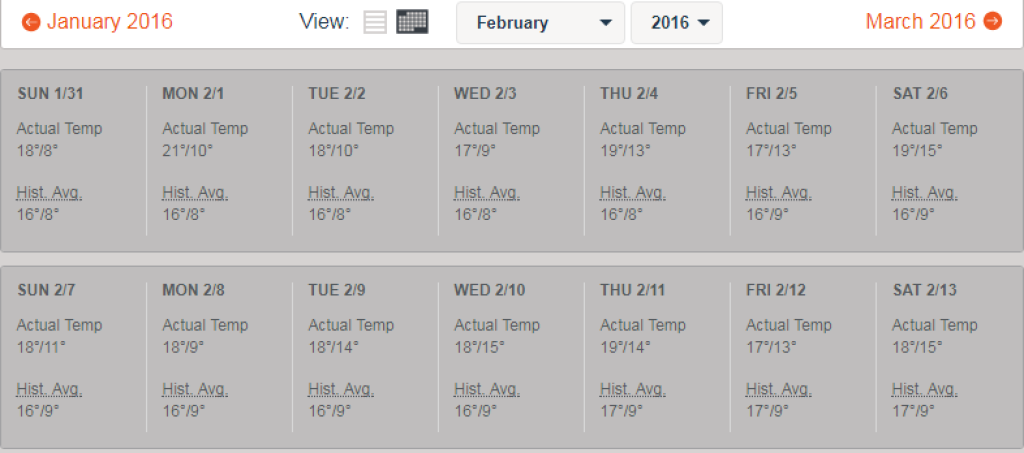Screen dimensions: 1024x453
Task: Open the 2016 year dropdown
Action: click(x=676, y=23)
